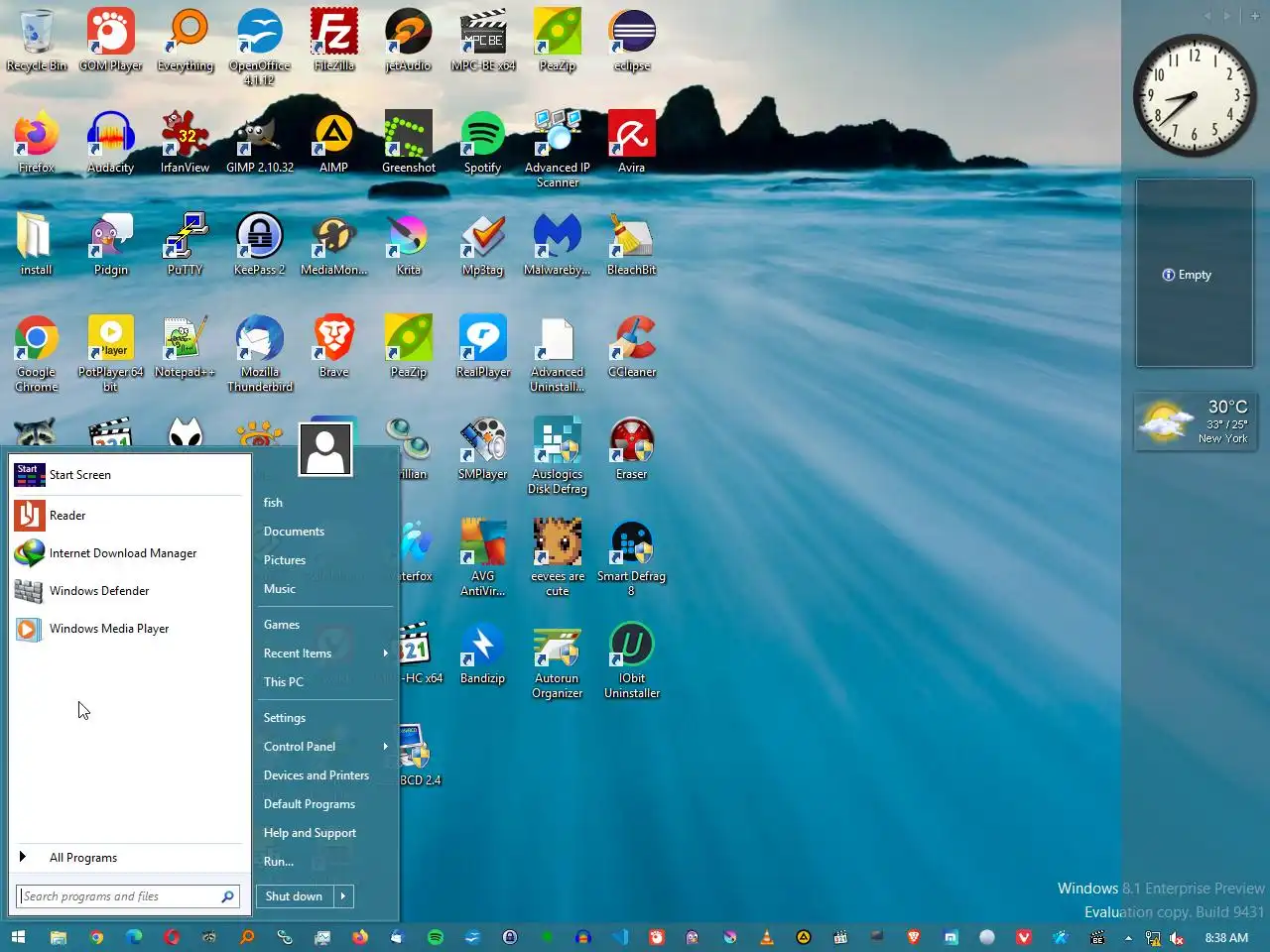Open the Greenshot desktop shortcut
Image resolution: width=1270 pixels, height=952 pixels.
pyautogui.click(x=409, y=142)
